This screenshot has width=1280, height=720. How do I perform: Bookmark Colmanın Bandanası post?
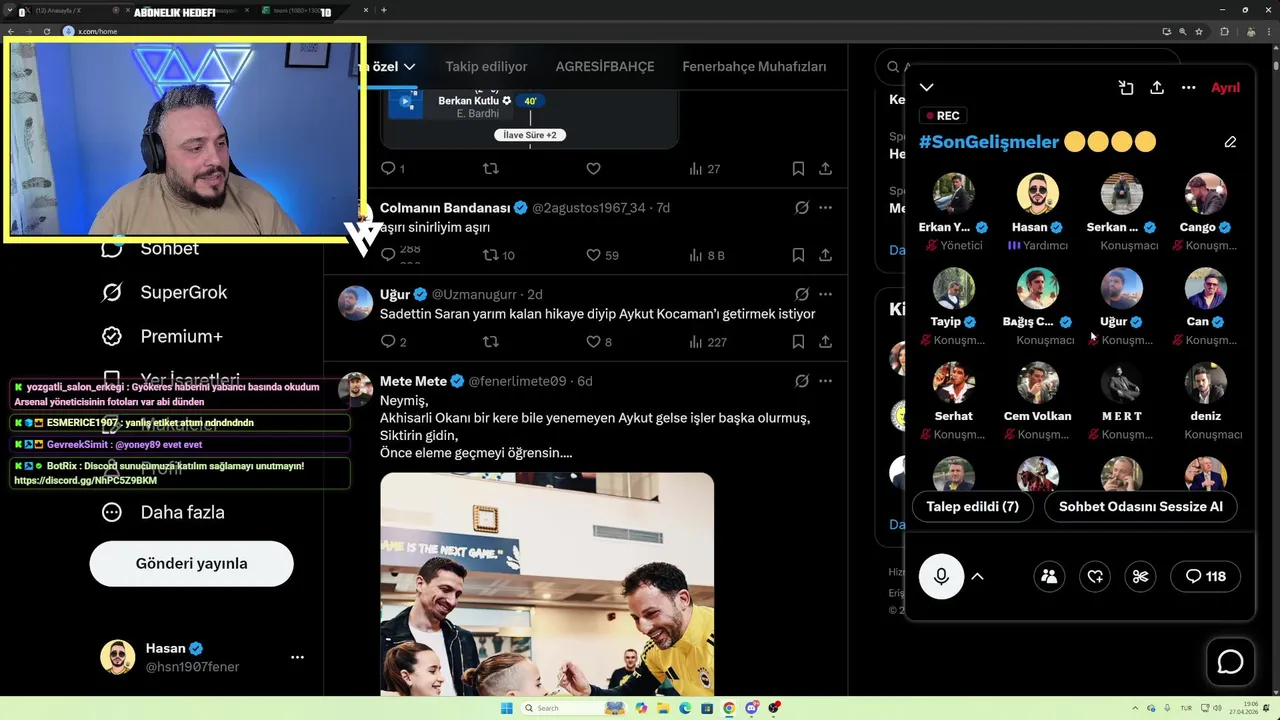798,255
